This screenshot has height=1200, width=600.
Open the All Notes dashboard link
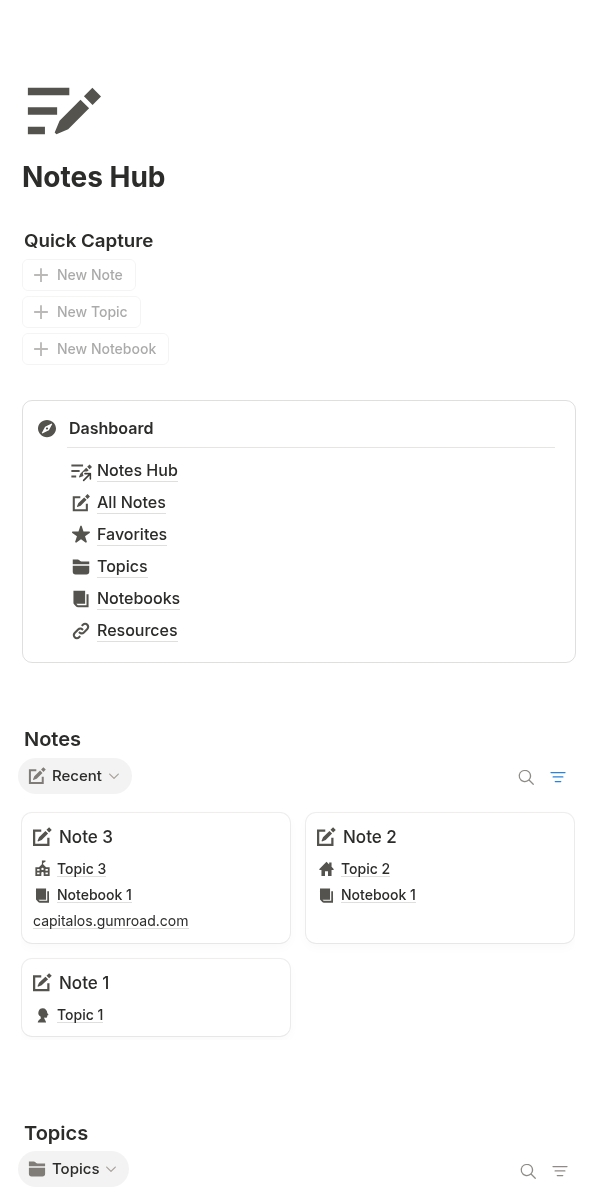click(131, 502)
